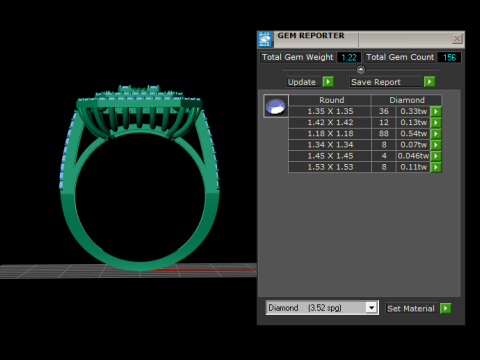480x360 pixels.
Task: Click the Round column header
Action: coord(330,100)
